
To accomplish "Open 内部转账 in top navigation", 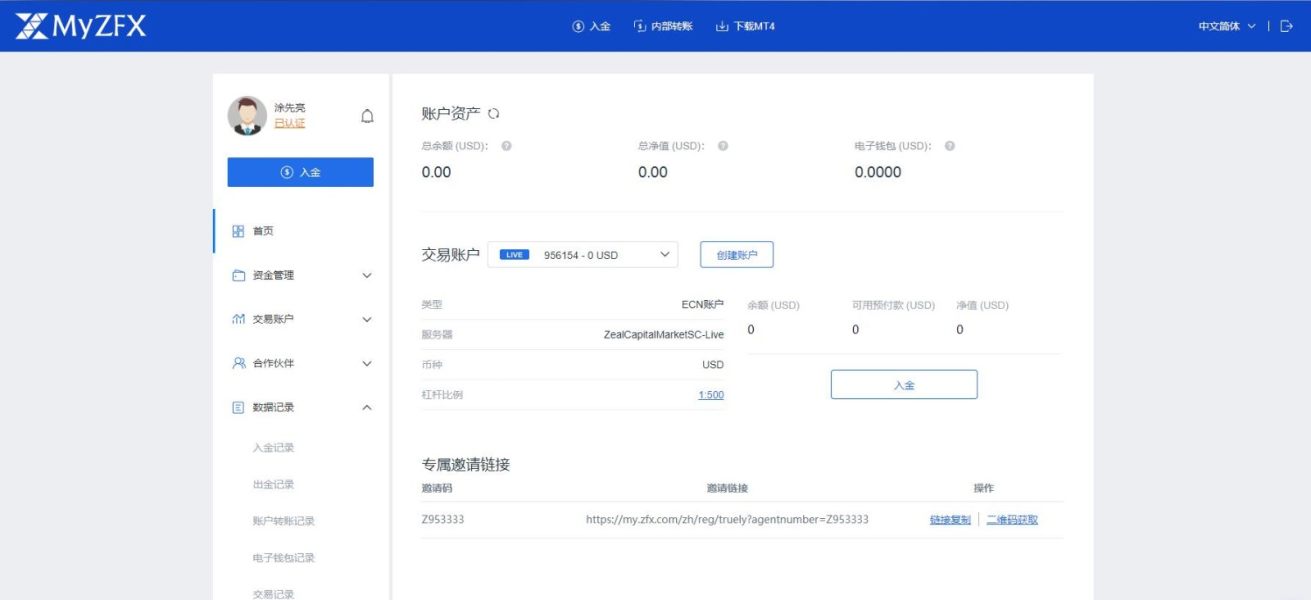I will 663,26.
